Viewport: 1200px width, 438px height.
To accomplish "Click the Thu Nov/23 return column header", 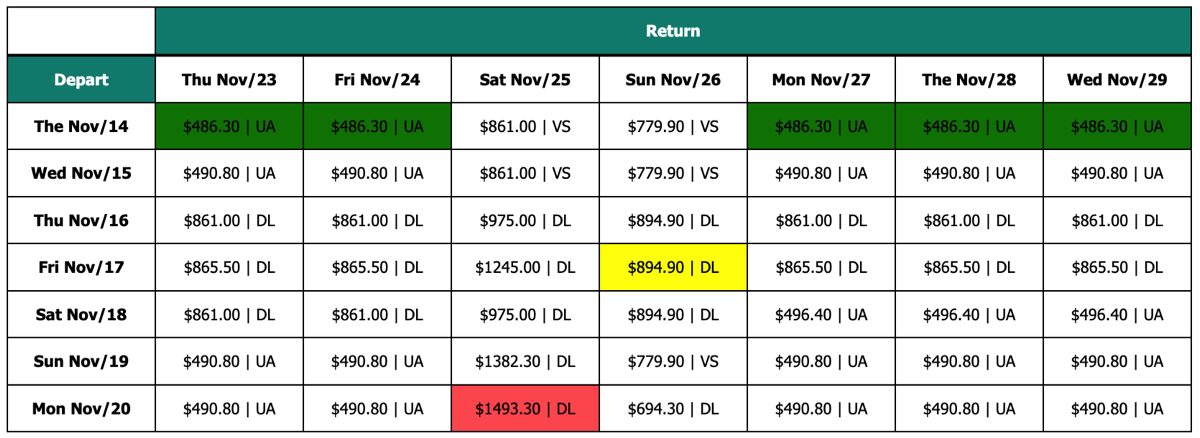I will click(229, 79).
